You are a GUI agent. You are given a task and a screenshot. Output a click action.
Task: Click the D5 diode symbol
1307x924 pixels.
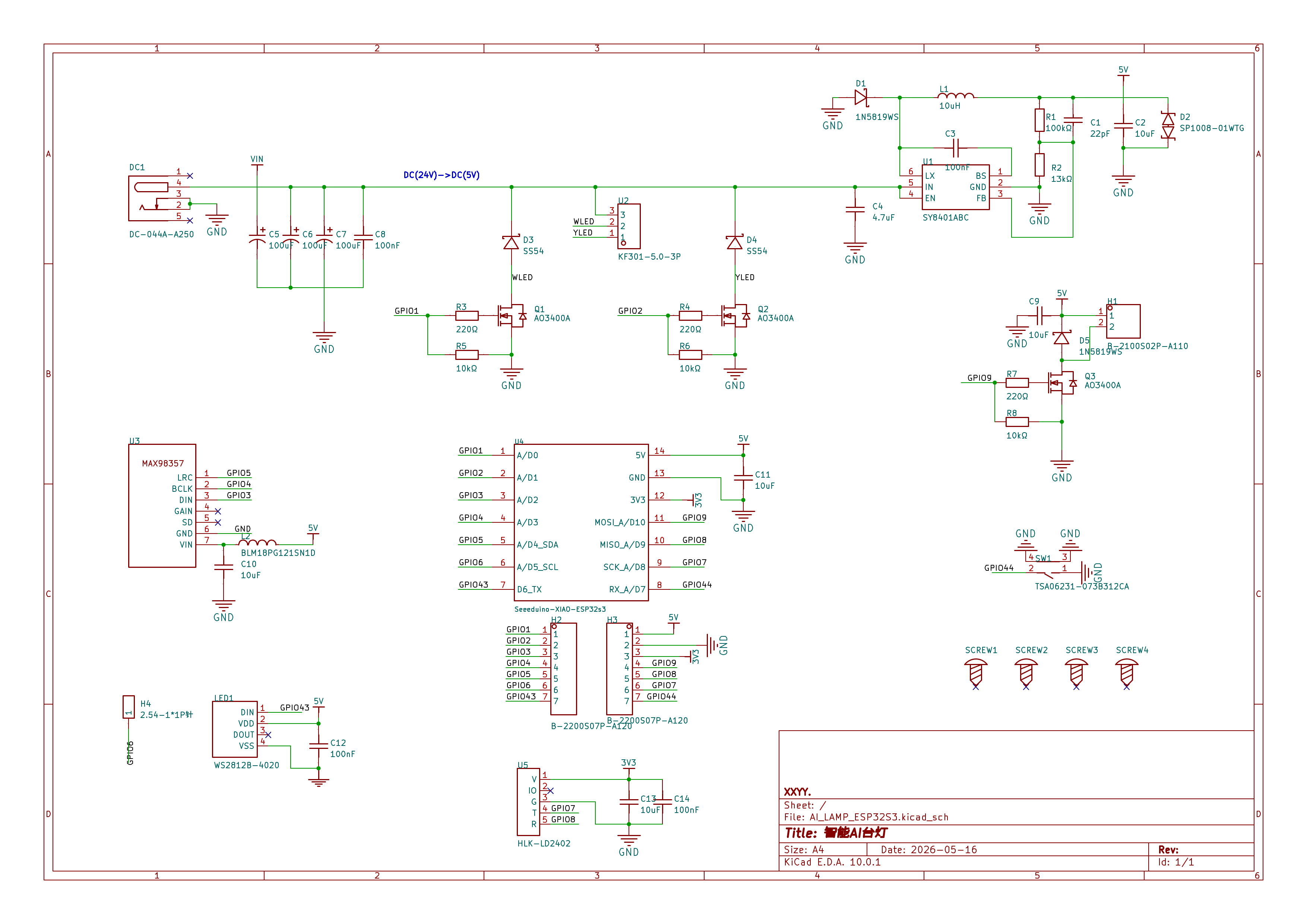(x=1061, y=338)
